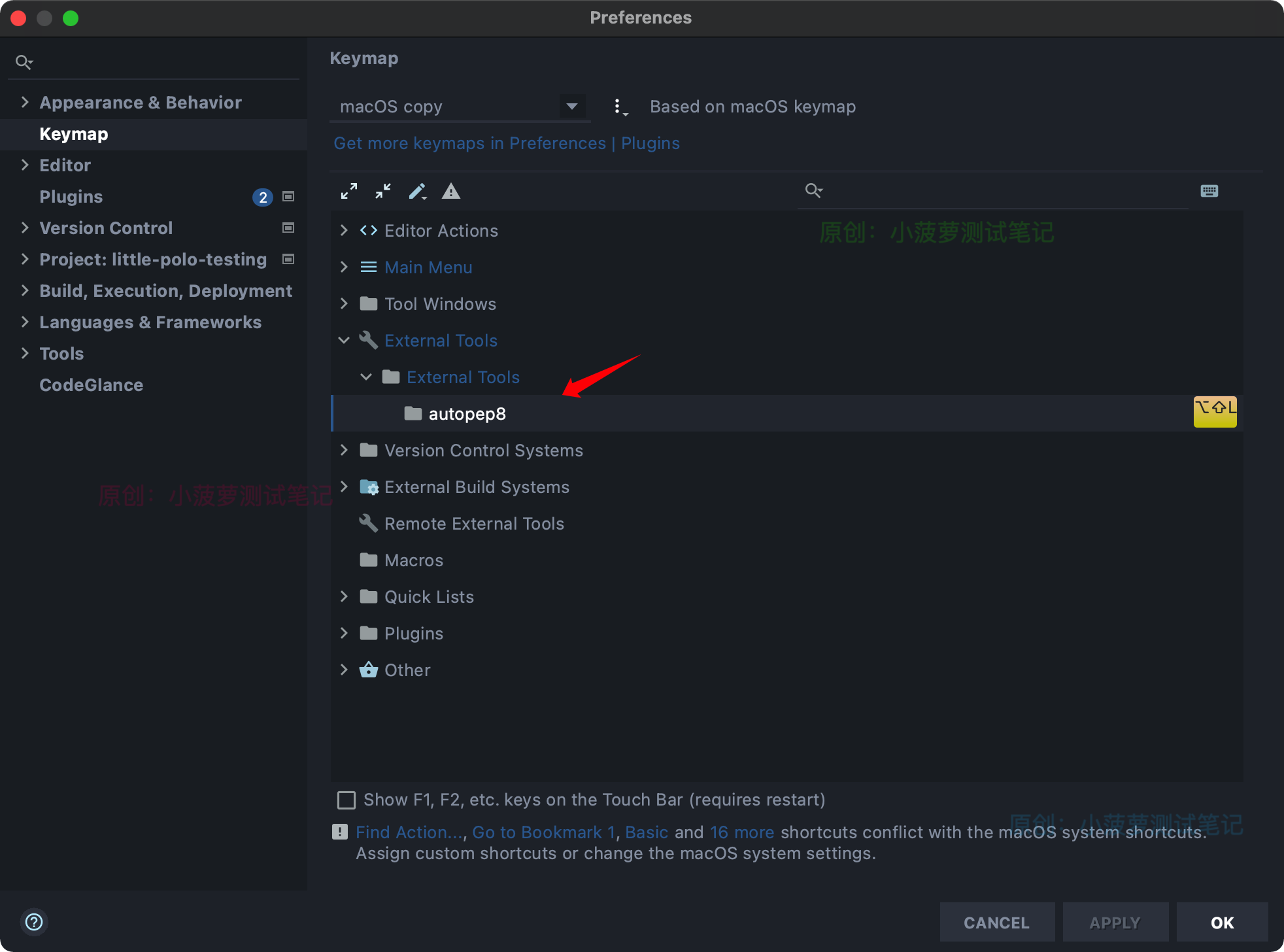The image size is (1284, 952).
Task: Open the macOS copy keymap dropdown
Action: pos(571,106)
